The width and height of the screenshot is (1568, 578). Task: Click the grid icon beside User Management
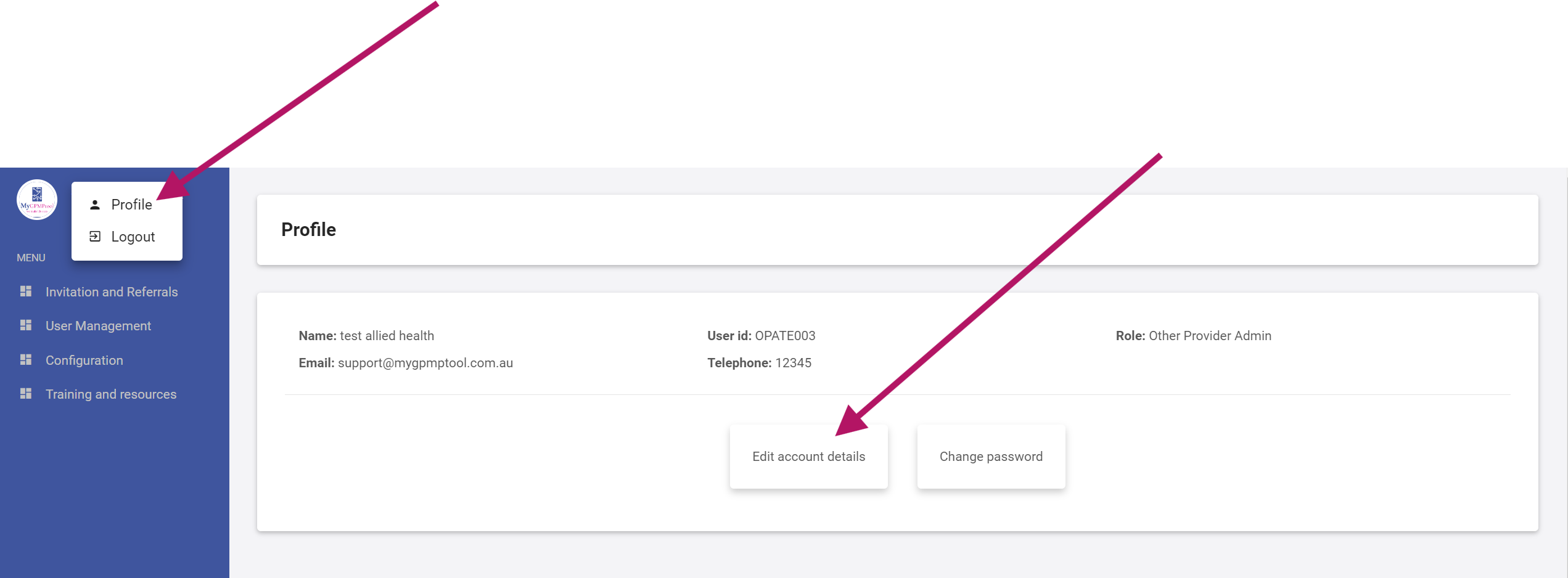[26, 325]
